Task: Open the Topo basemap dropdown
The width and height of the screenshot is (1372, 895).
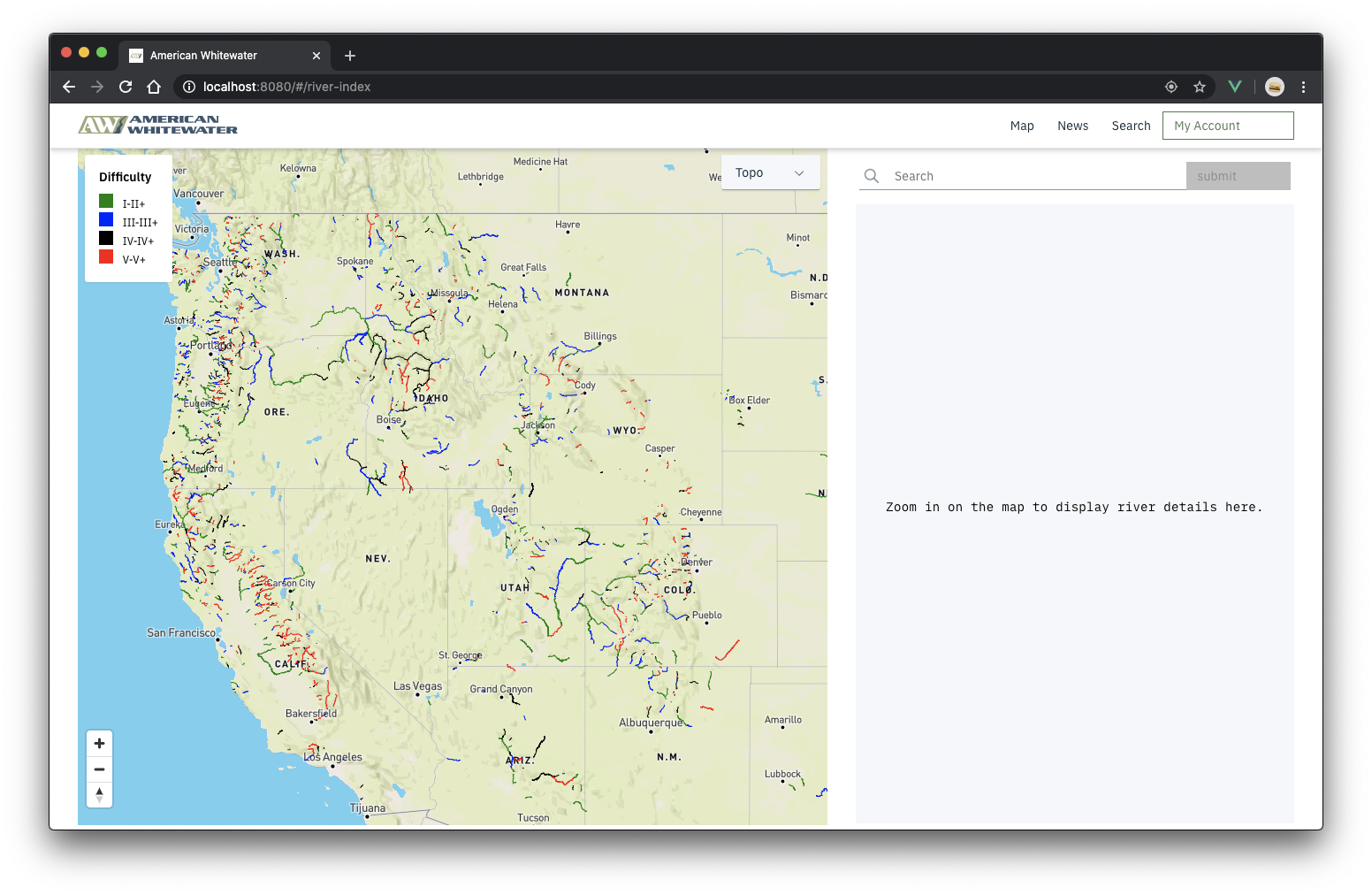Action: coord(771,173)
